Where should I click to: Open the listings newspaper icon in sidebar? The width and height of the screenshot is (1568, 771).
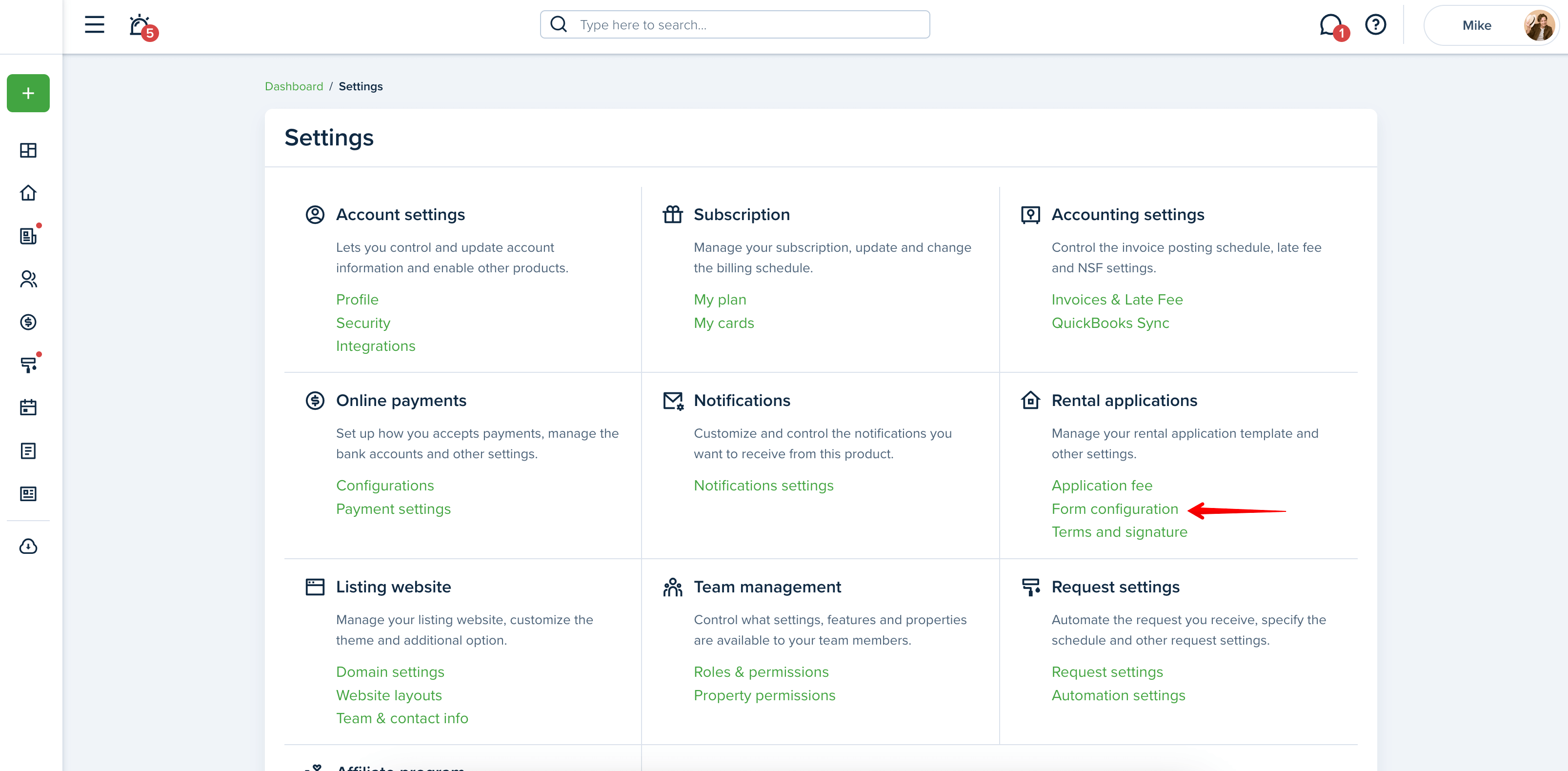click(x=28, y=236)
